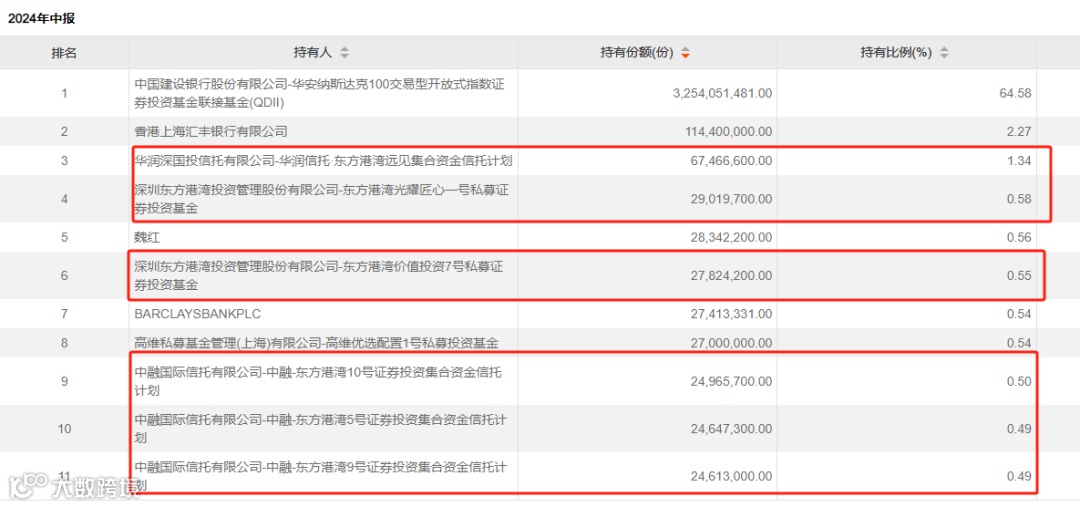
Task: Select holder 华润深国投信托有限公司-华润信托
Action: click(x=323, y=161)
